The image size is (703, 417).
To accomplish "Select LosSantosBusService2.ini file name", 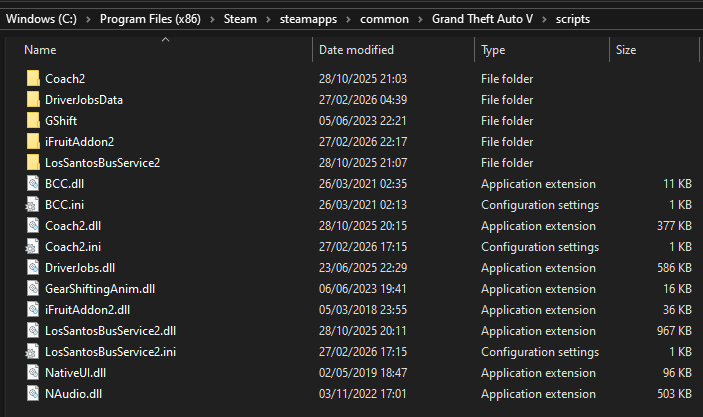I will coord(110,352).
